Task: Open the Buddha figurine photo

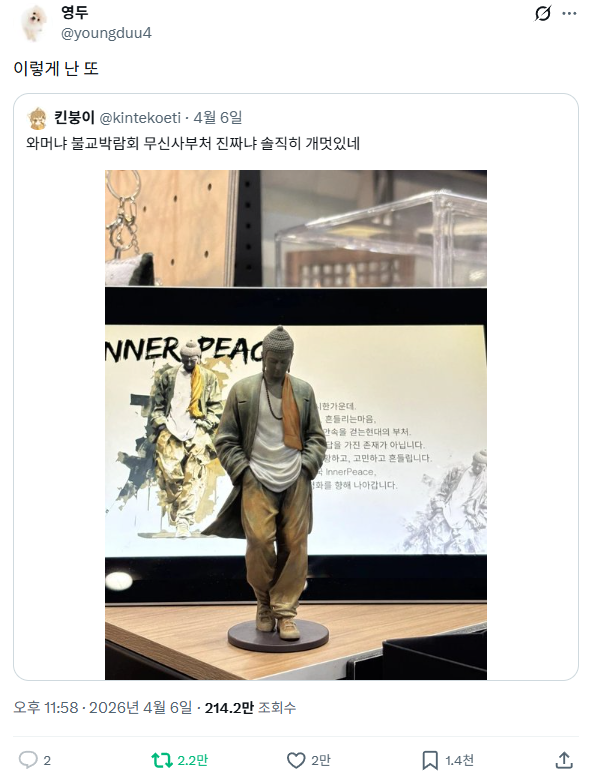Action: pos(296,424)
